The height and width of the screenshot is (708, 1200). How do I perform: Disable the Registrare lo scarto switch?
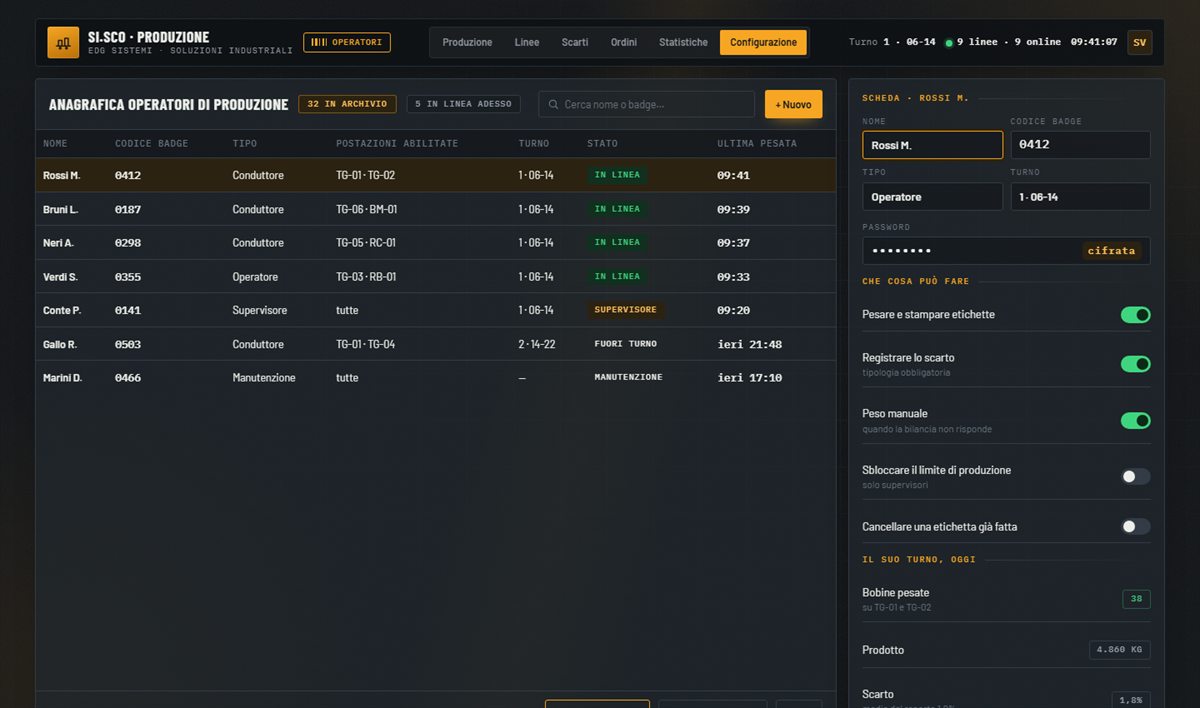(1135, 364)
